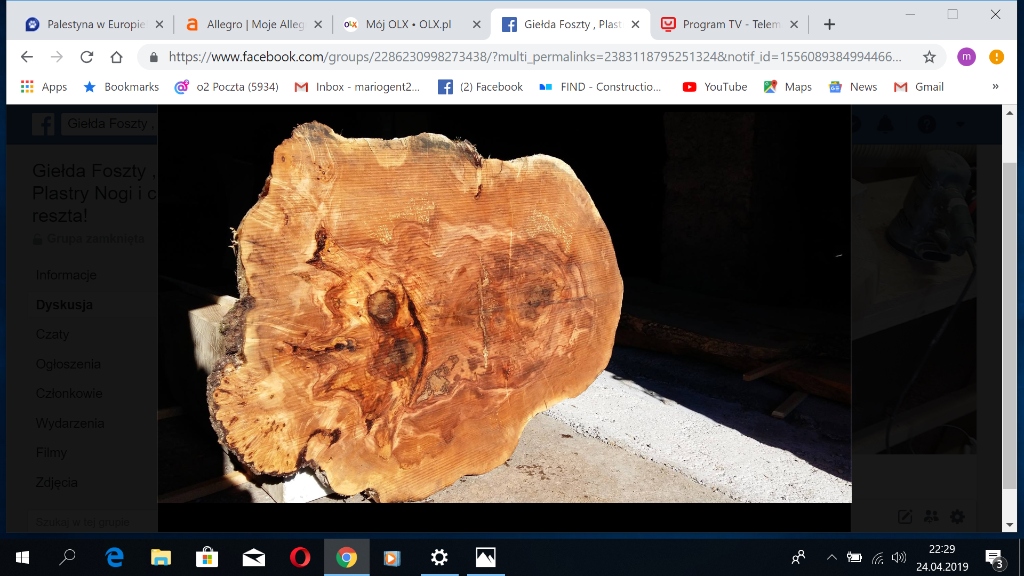Click the Facebook logo in header
The image size is (1024, 576).
pos(43,123)
